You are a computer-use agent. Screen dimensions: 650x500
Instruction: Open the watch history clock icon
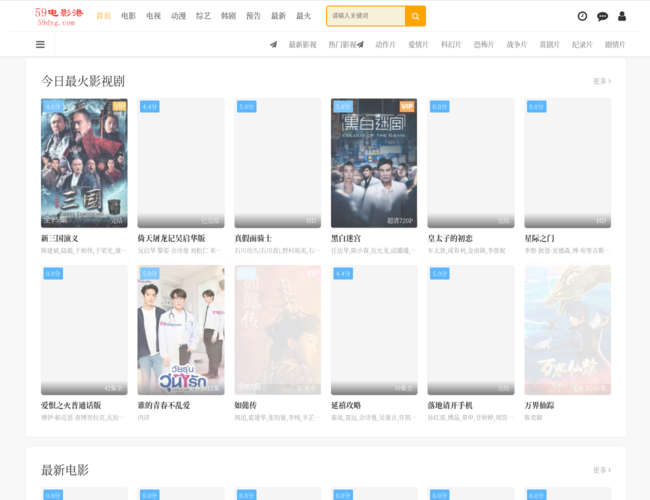[582, 16]
